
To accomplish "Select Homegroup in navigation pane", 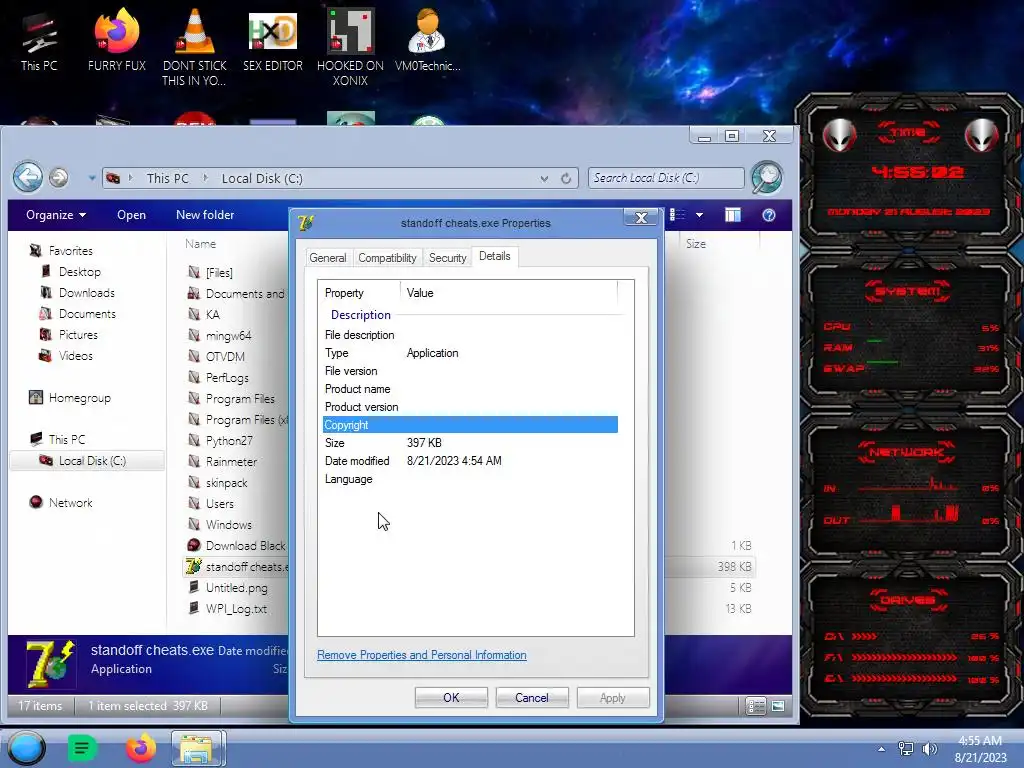I will click(x=79, y=398).
